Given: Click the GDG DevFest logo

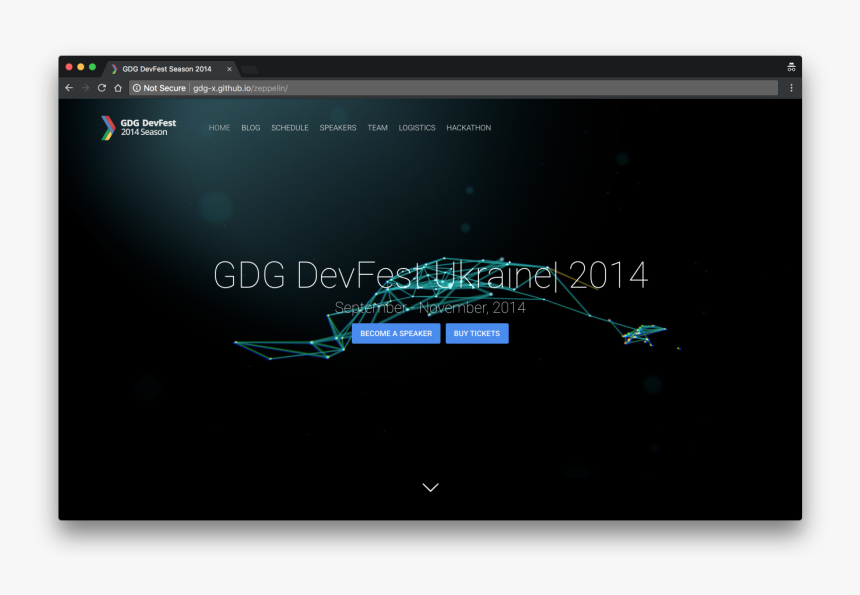Looking at the screenshot, I should [x=139, y=128].
